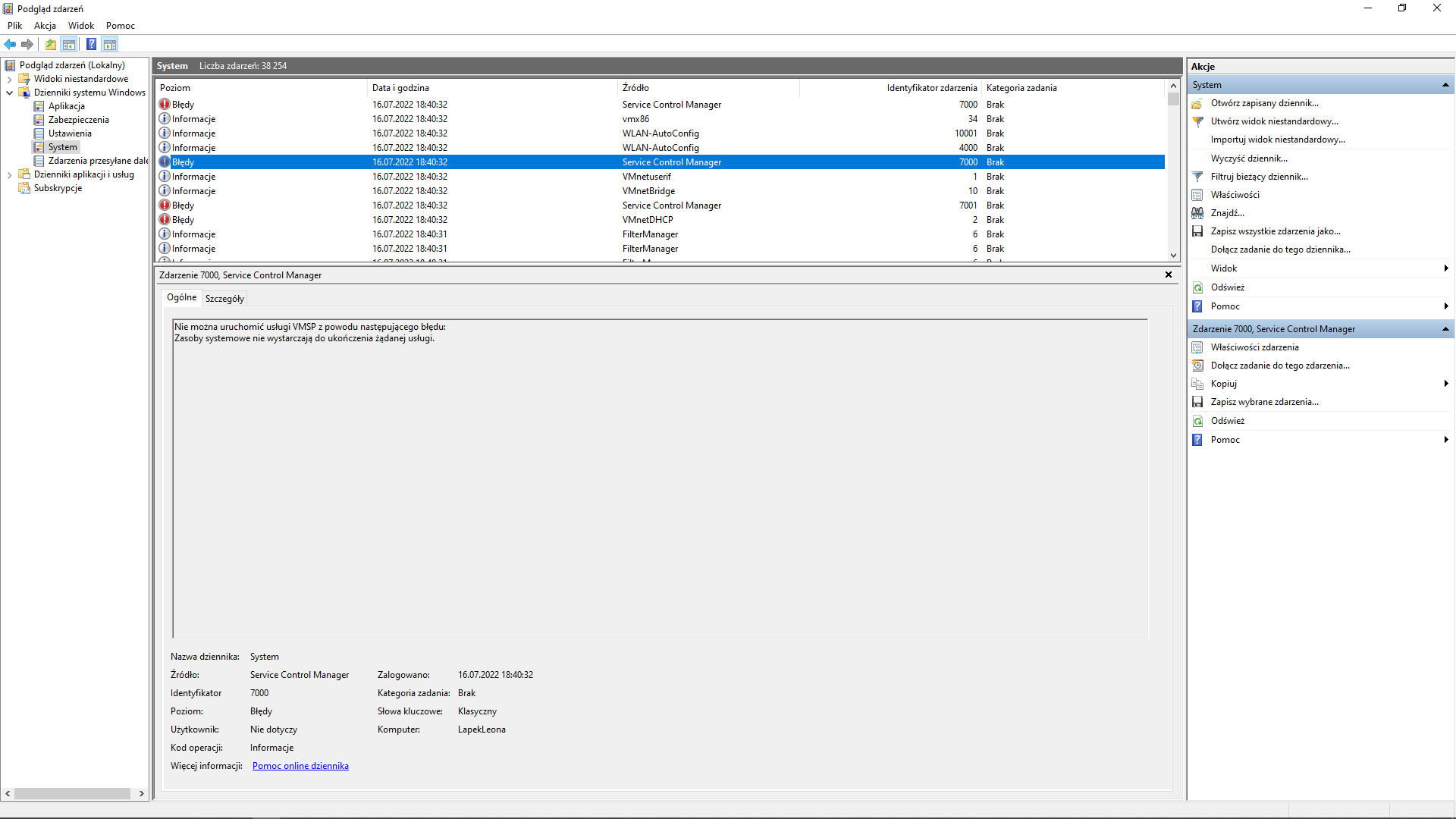1456x819 pixels.
Task: Click the Subskrypcje icon in tree
Action: [24, 188]
